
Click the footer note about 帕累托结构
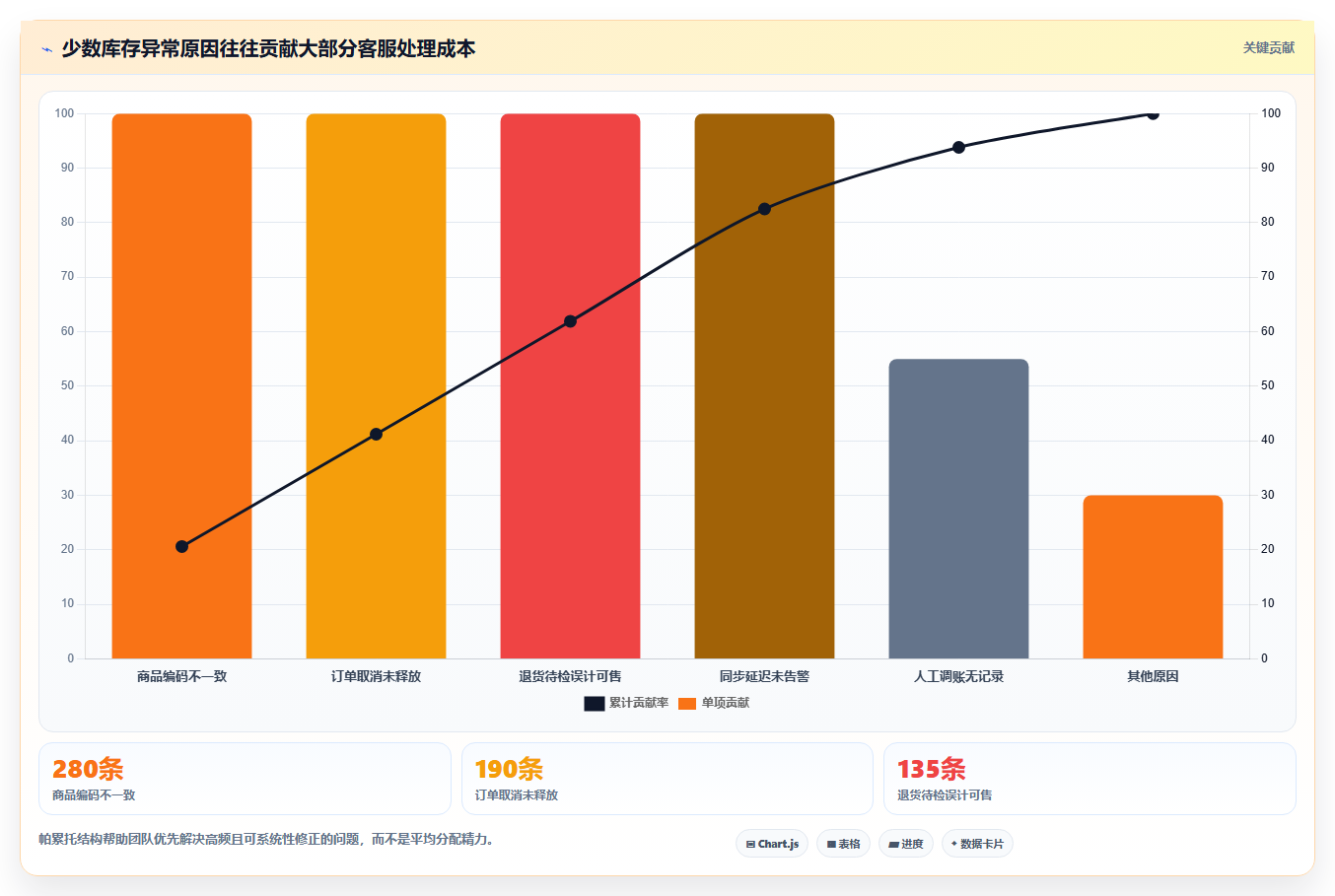click(x=266, y=840)
